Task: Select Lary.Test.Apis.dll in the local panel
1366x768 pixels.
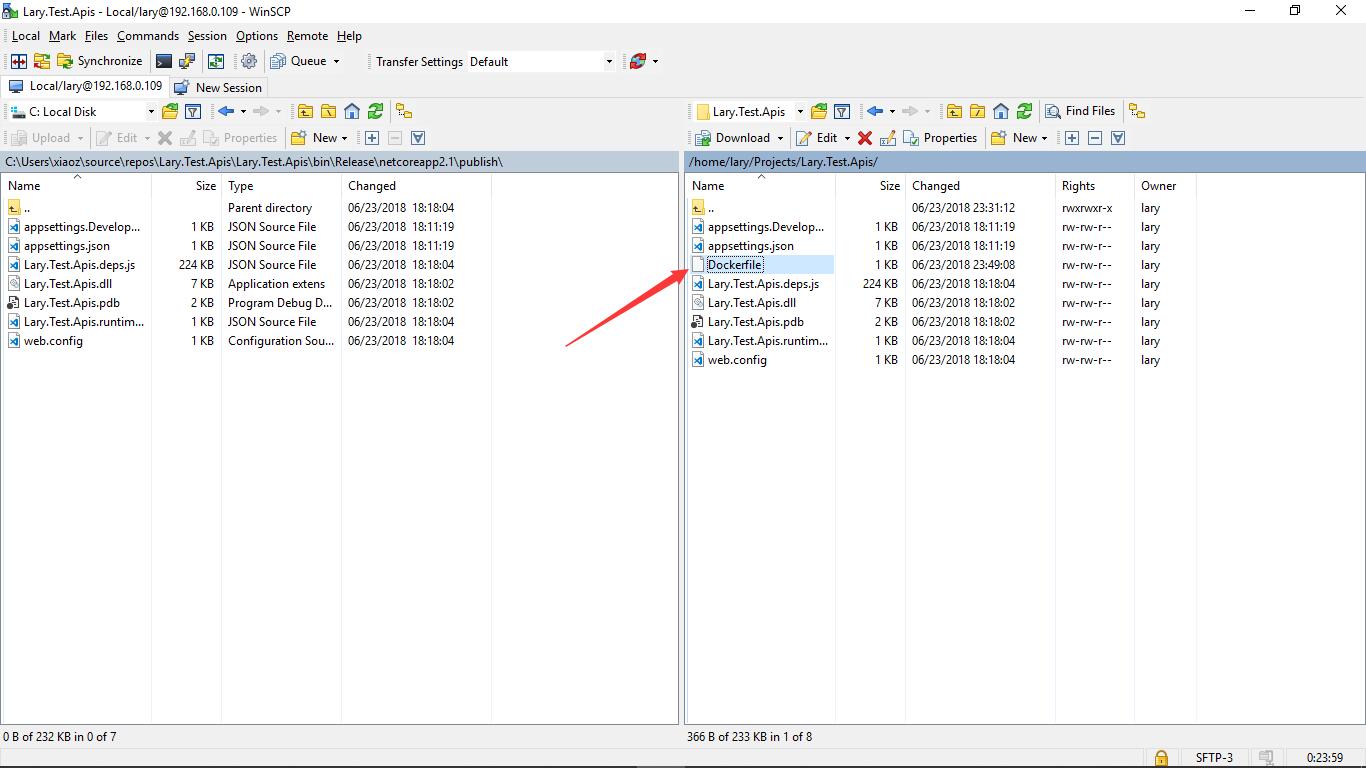Action: (68, 284)
